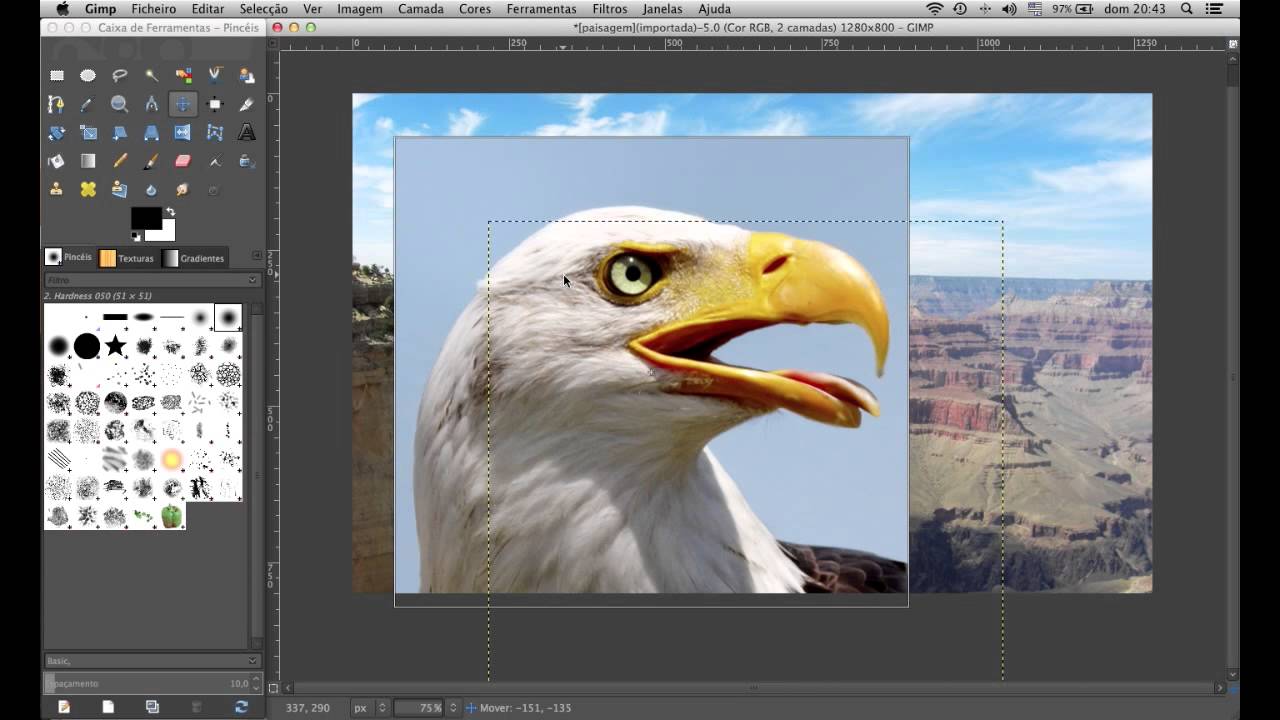Pick the Blend gradient tool
1280x720 pixels.
[88, 161]
